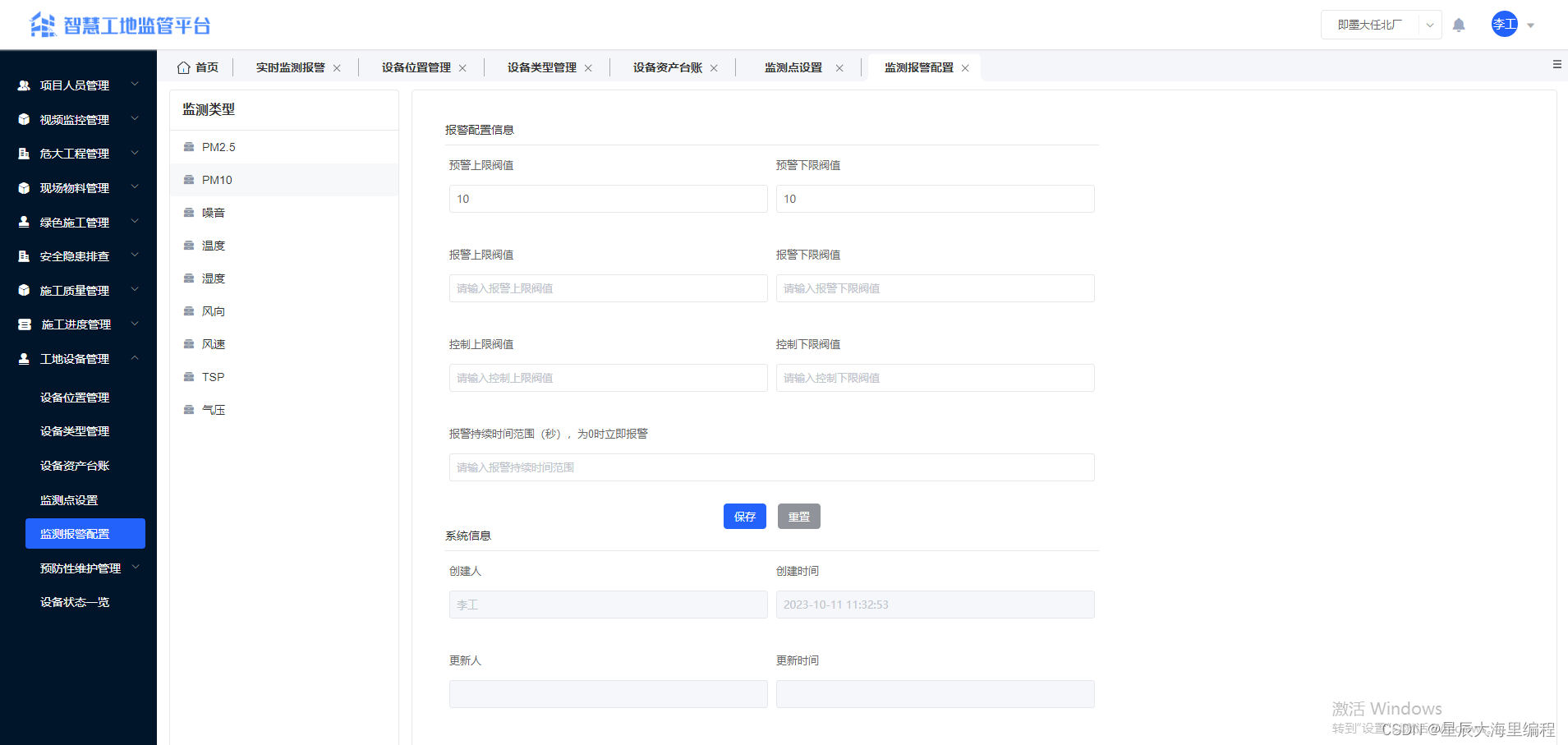Click the 风向 type icon

point(189,311)
